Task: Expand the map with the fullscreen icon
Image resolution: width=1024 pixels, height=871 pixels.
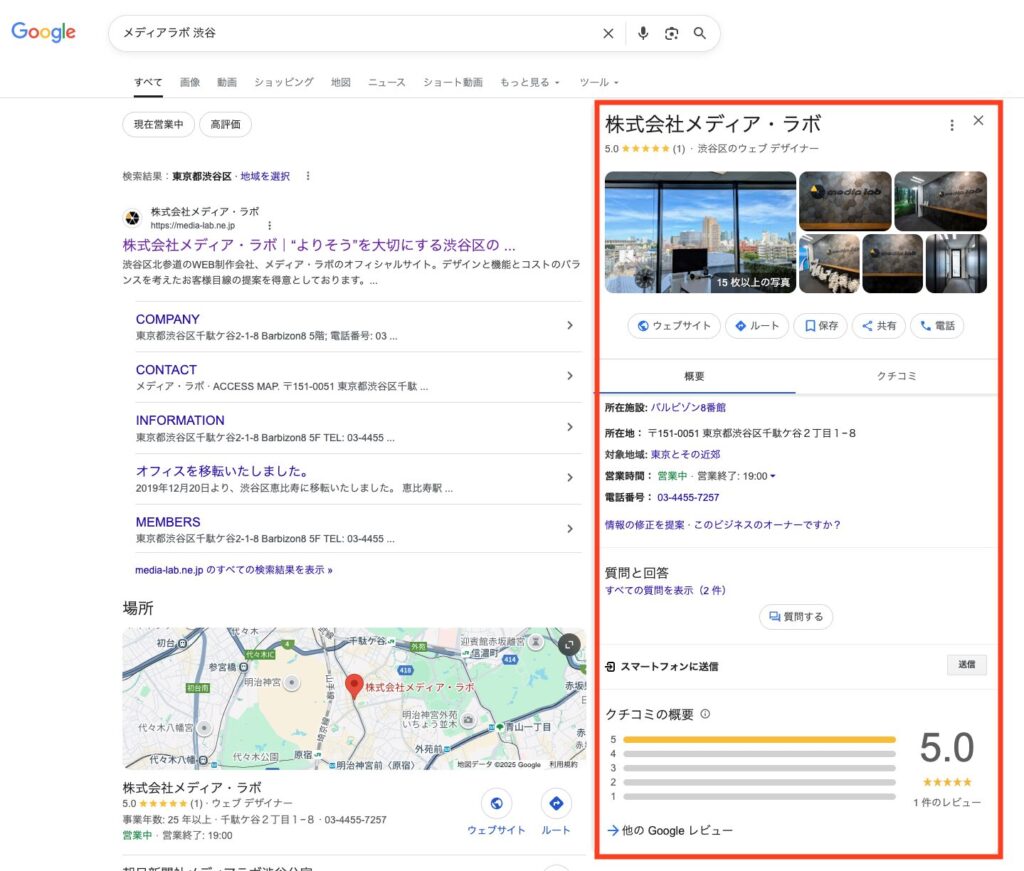Action: [x=568, y=645]
